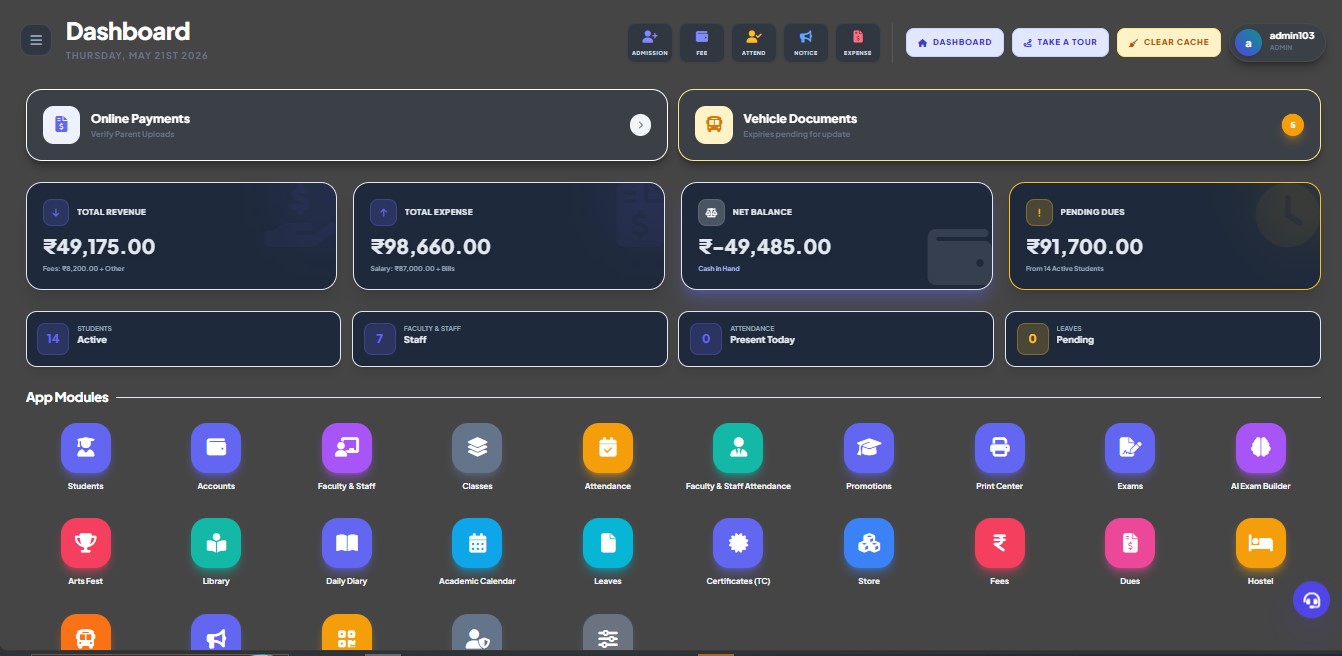Screen dimensions: 1342x656
Task: Open the Faculty & Staff count tile
Action: (x=510, y=339)
